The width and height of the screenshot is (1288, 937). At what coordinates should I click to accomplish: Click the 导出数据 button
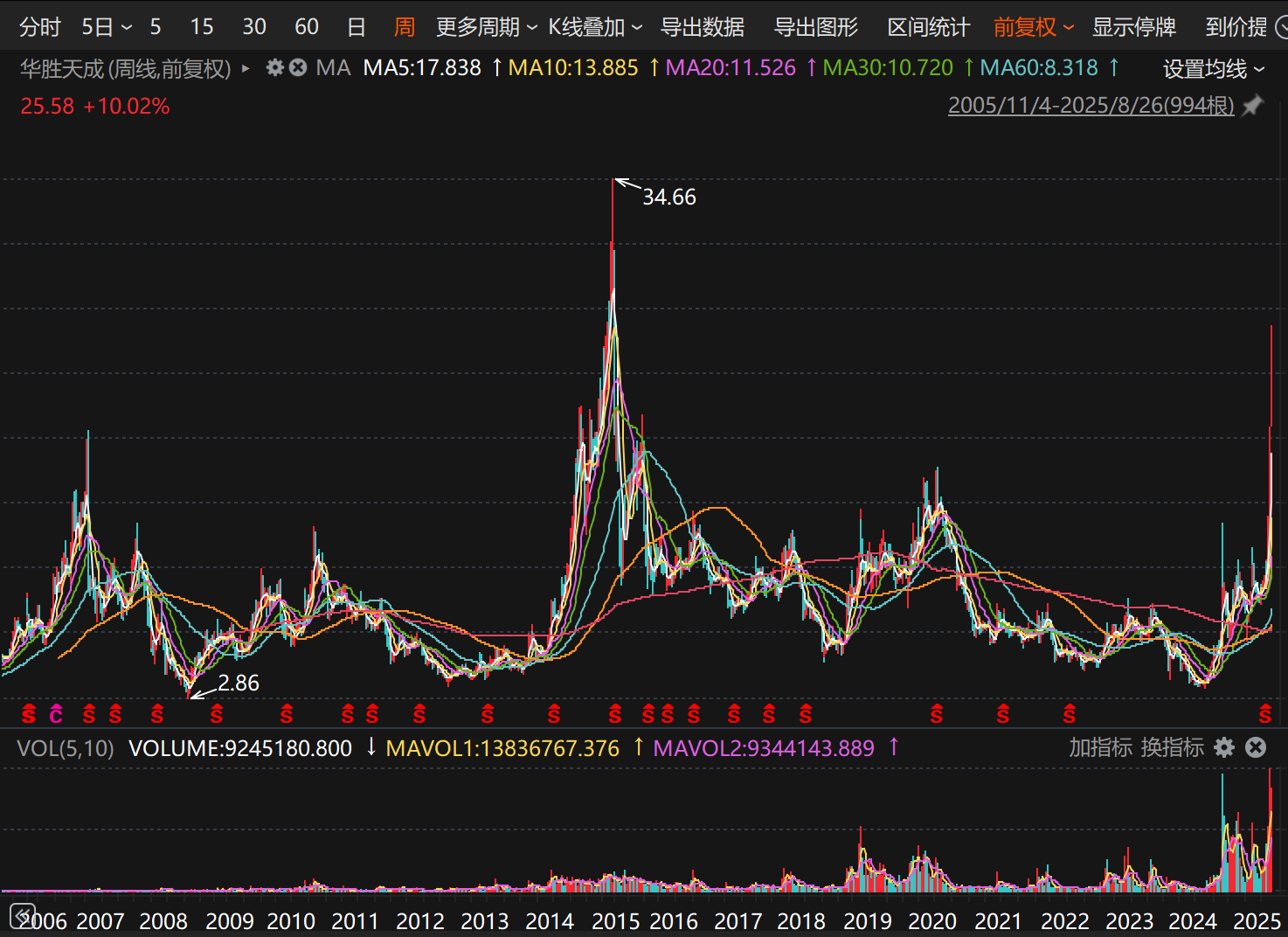[702, 27]
